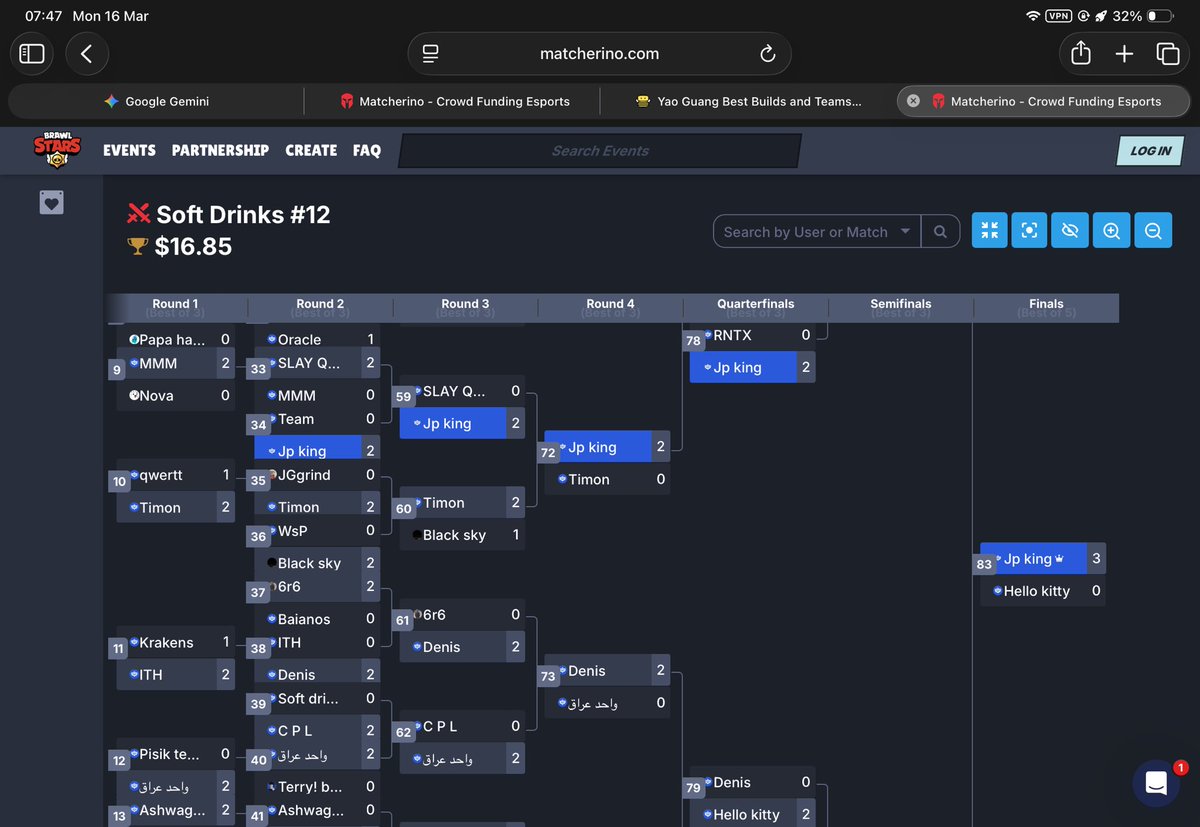Click the Soft Drinks #12 title
The width and height of the screenshot is (1200, 827).
(x=243, y=214)
